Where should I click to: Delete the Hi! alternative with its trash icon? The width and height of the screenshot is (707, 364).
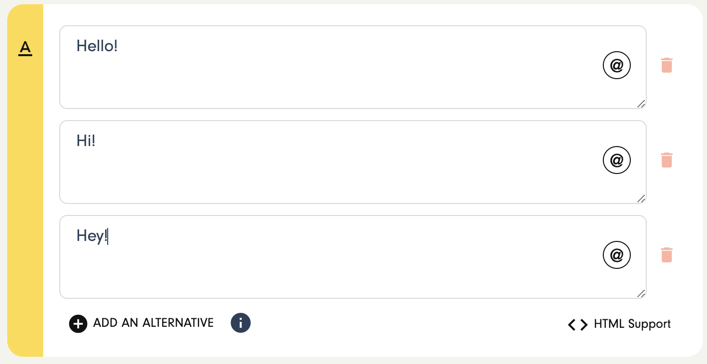pos(666,160)
